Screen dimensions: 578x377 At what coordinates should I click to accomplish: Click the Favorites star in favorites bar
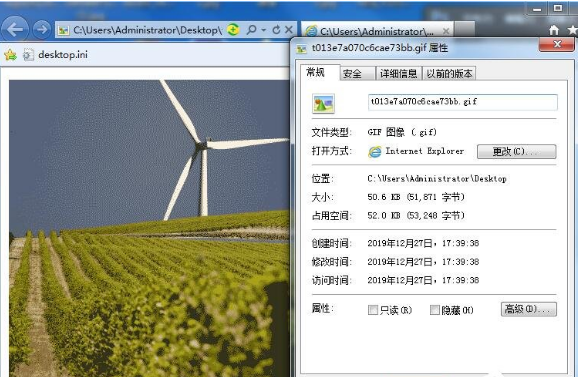coord(10,55)
